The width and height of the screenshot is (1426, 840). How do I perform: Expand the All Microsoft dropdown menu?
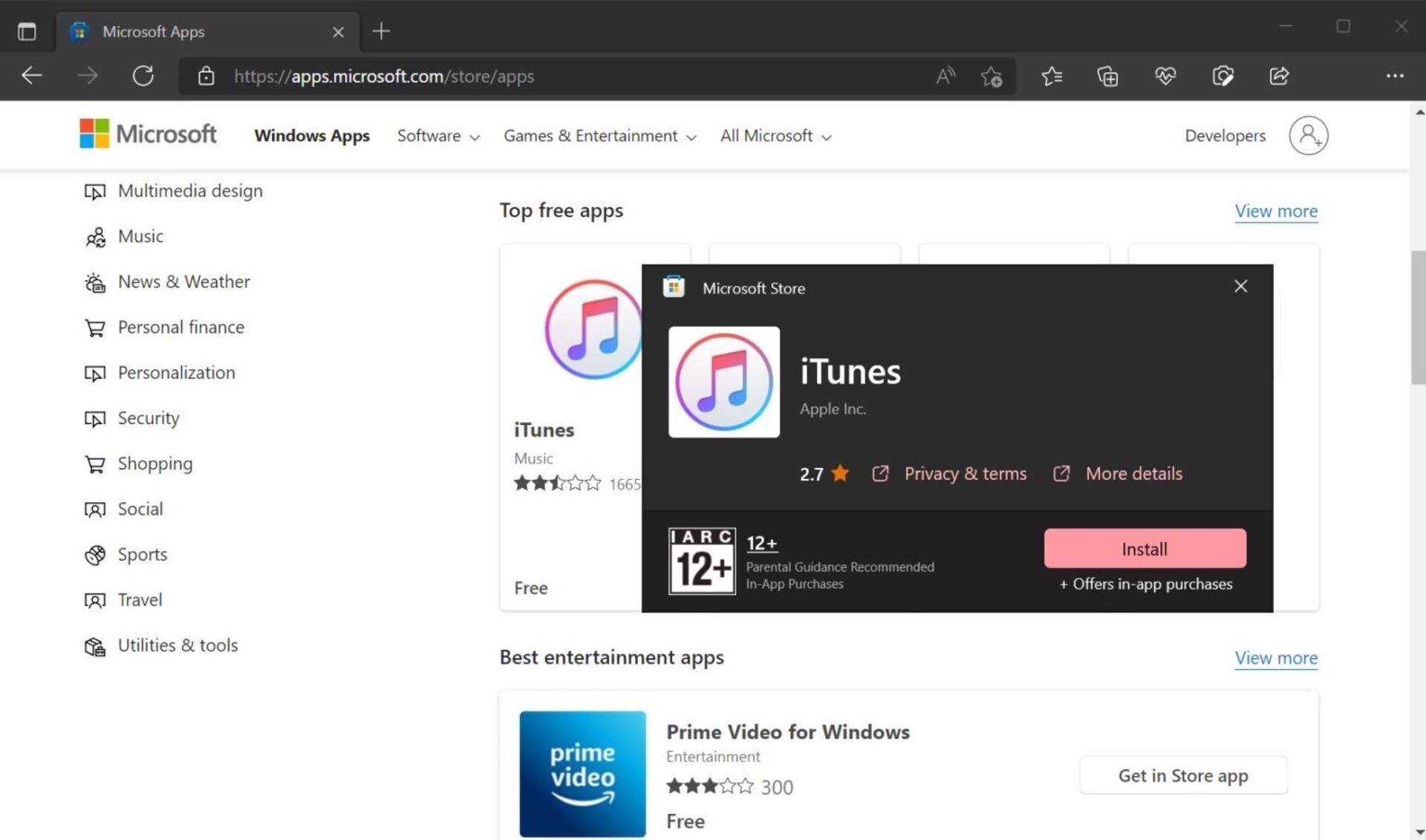tap(776, 135)
